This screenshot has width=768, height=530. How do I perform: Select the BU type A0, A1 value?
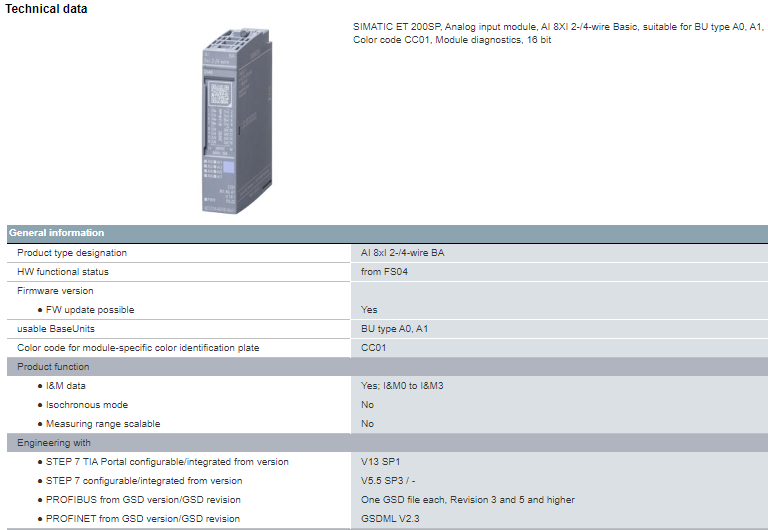pyautogui.click(x=395, y=329)
